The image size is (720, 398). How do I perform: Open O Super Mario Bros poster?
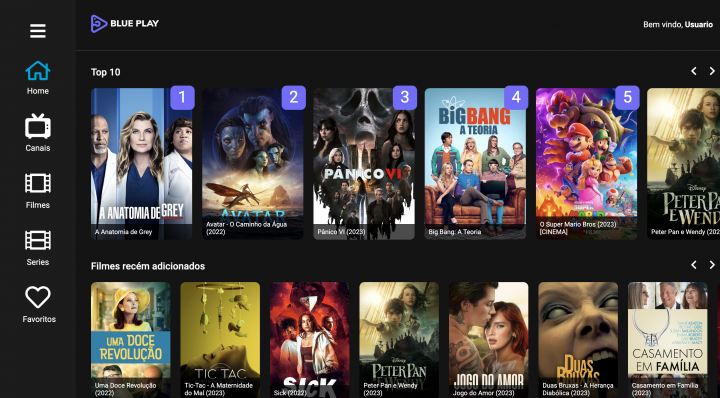pyautogui.click(x=586, y=163)
